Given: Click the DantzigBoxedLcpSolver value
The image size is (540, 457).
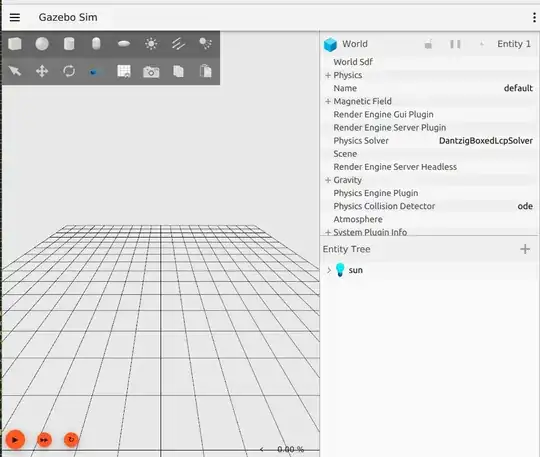Looking at the screenshot, I should click(486, 141).
